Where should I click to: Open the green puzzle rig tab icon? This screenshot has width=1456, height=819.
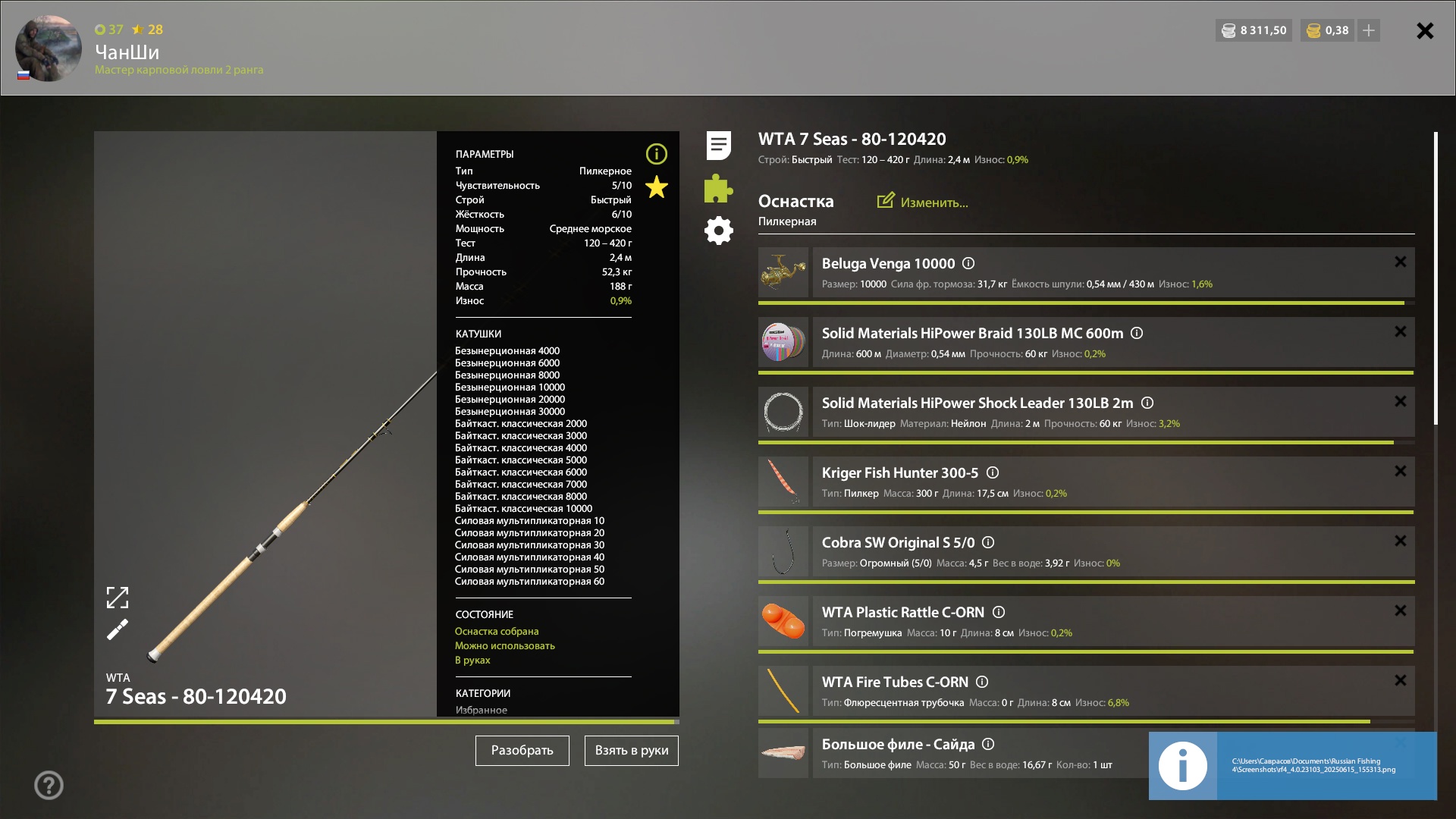pyautogui.click(x=718, y=188)
